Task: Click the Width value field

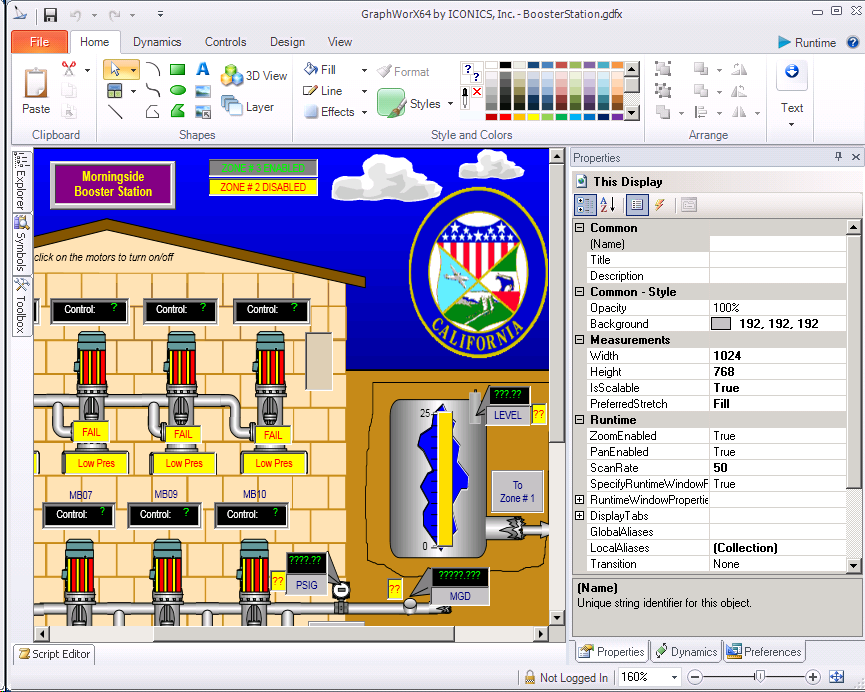Action: pyautogui.click(x=778, y=356)
